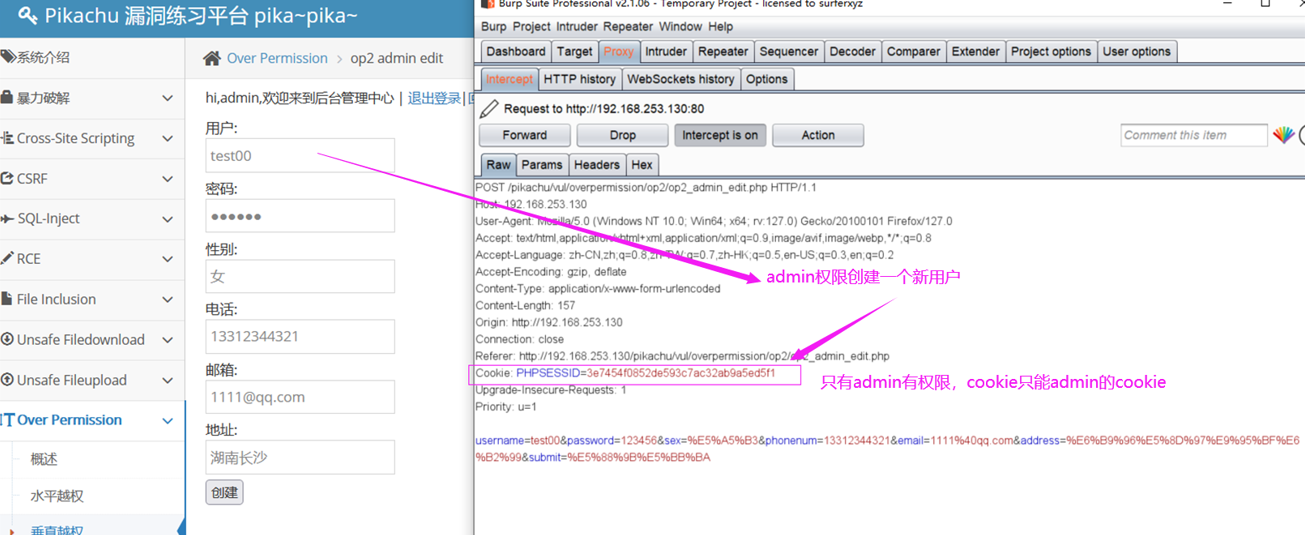
Task: Expand the SQL-Inject chevron
Action: (x=167, y=218)
